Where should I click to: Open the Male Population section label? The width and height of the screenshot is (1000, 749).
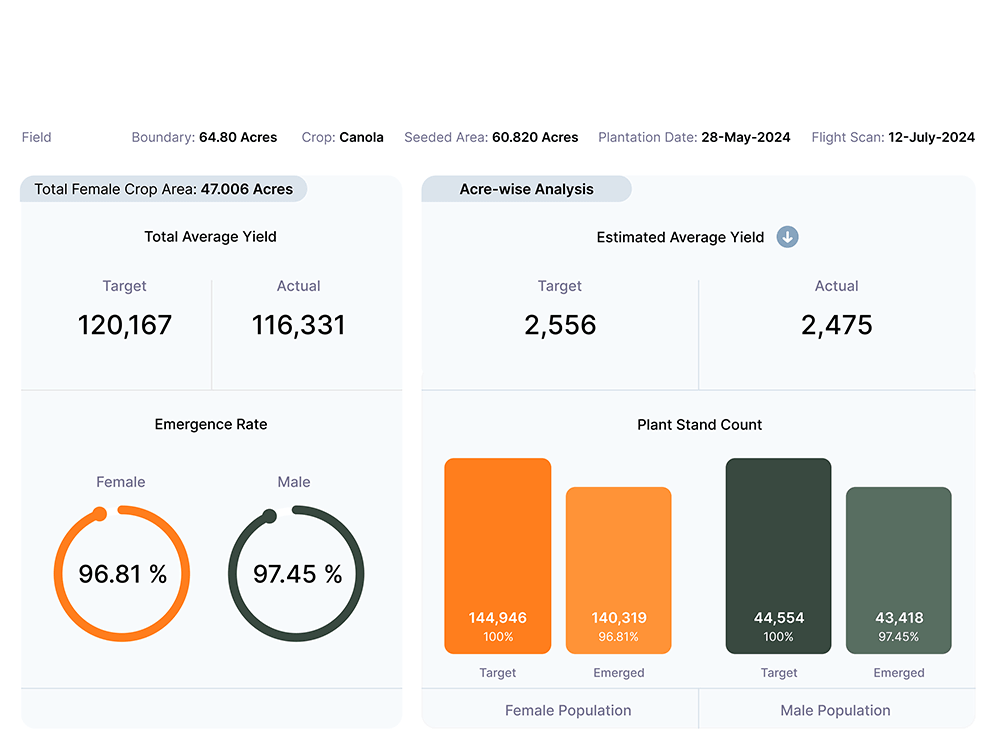click(835, 710)
